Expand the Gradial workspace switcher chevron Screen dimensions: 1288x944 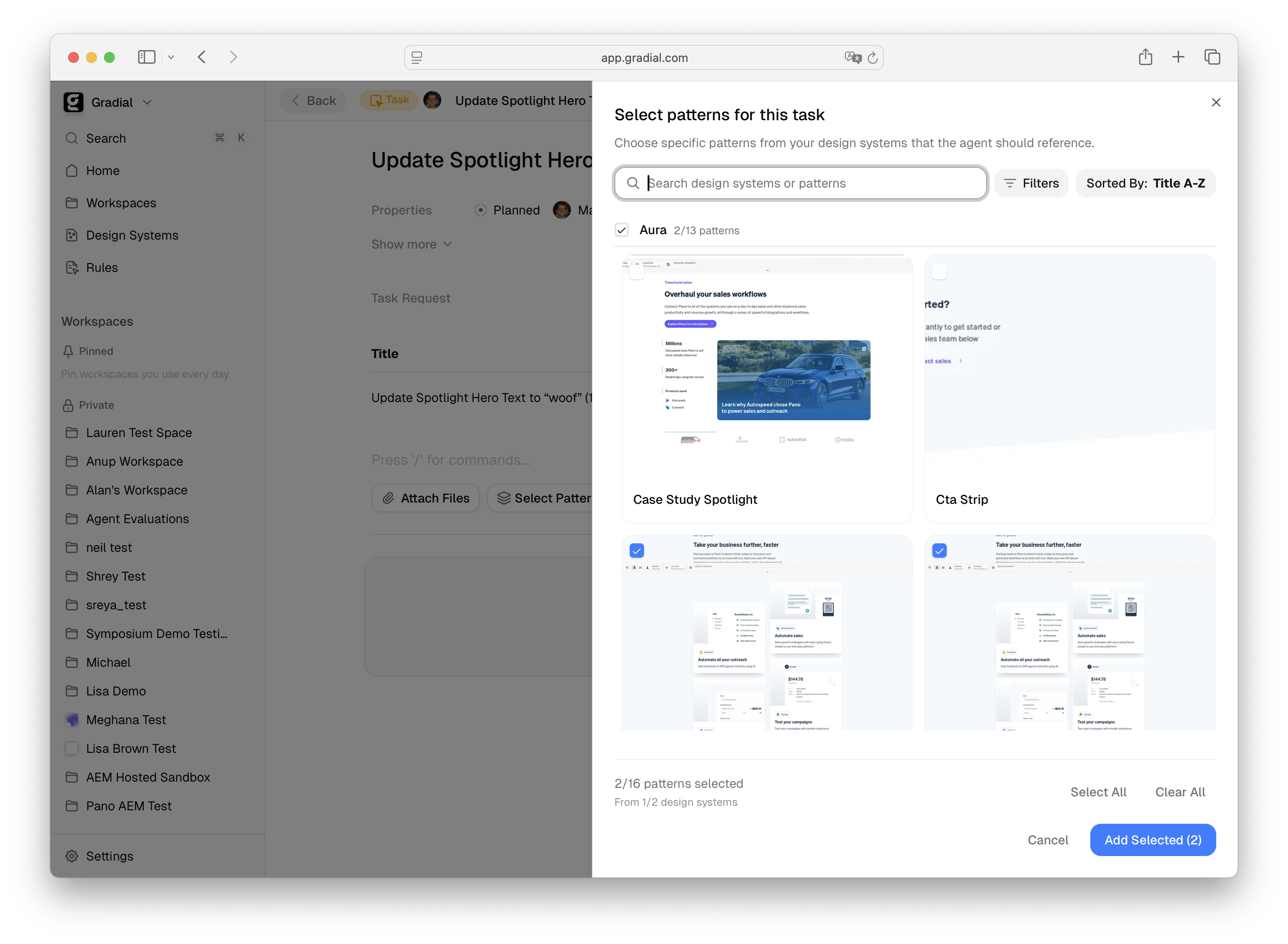tap(148, 102)
